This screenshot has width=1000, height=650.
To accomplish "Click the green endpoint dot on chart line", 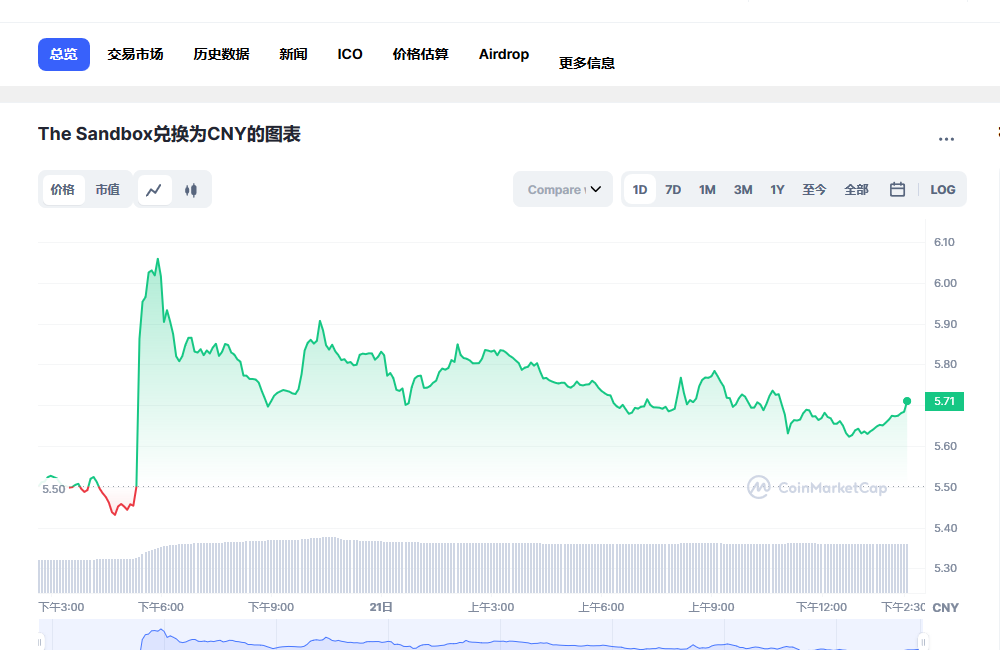I will tap(907, 401).
